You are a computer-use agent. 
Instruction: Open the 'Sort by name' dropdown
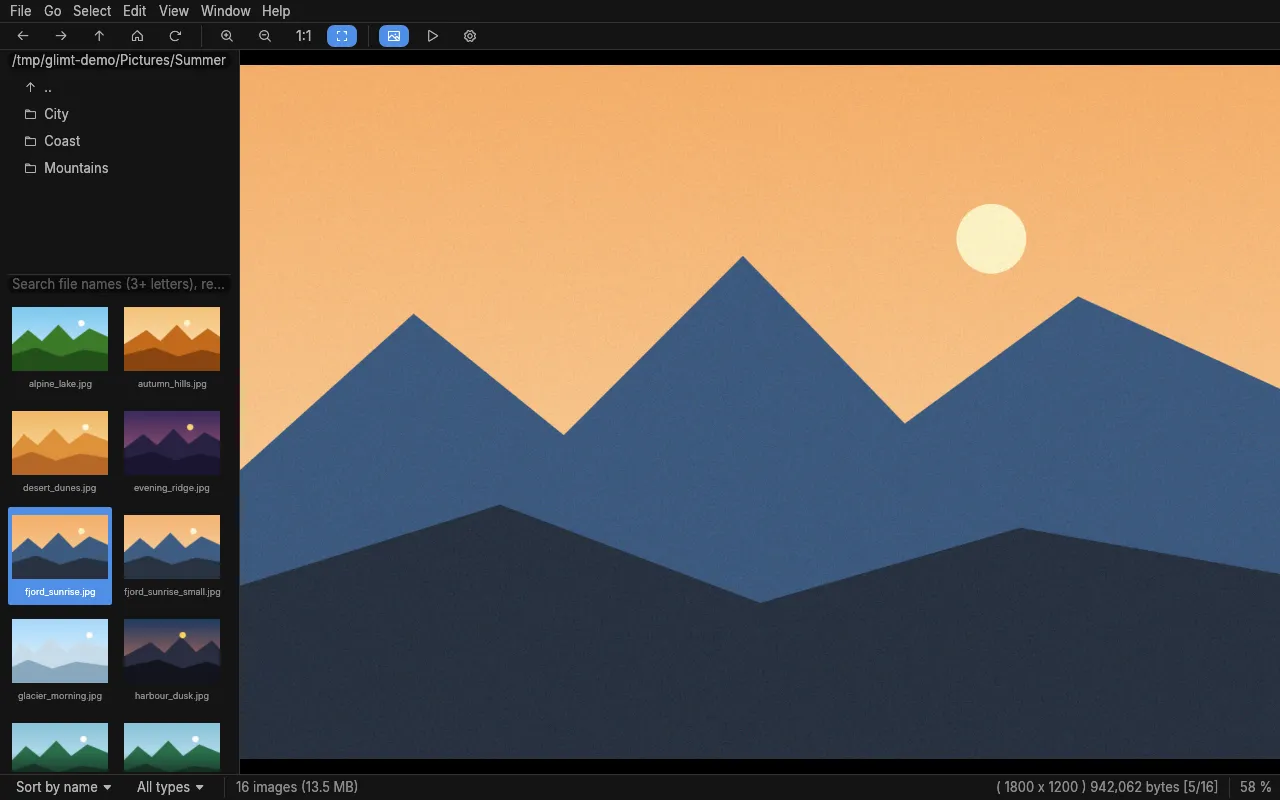coord(64,787)
